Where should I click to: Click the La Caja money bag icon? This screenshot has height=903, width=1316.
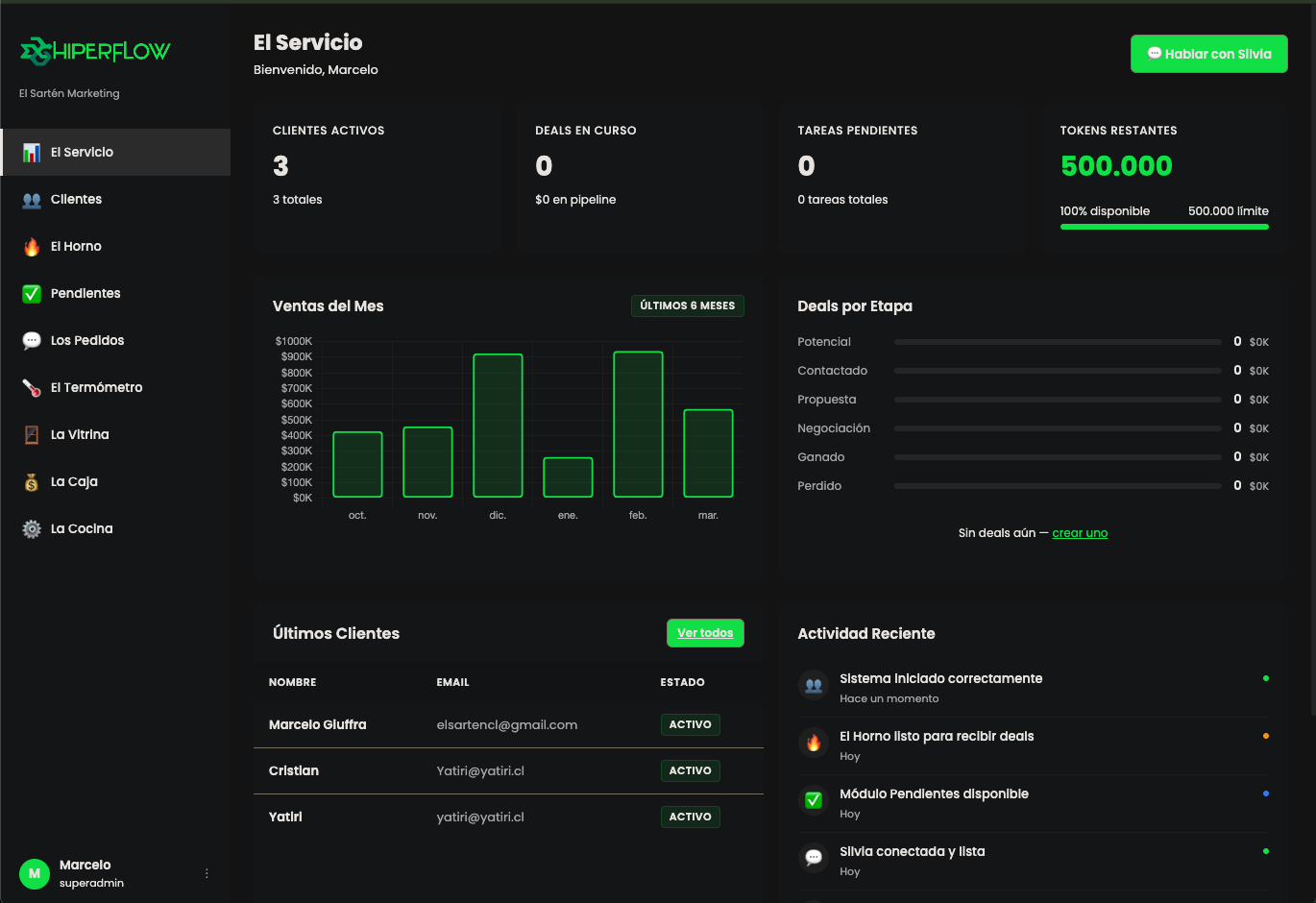[32, 482]
